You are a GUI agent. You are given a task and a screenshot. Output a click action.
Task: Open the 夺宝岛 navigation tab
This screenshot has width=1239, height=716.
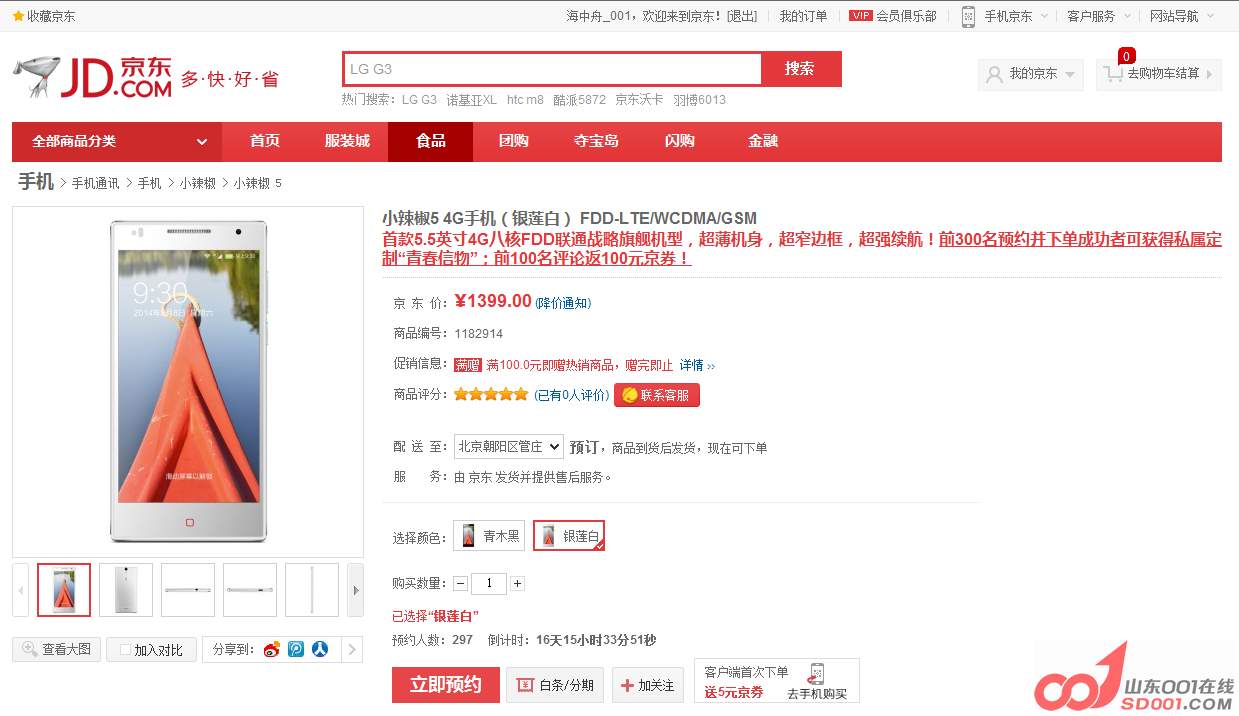click(596, 141)
